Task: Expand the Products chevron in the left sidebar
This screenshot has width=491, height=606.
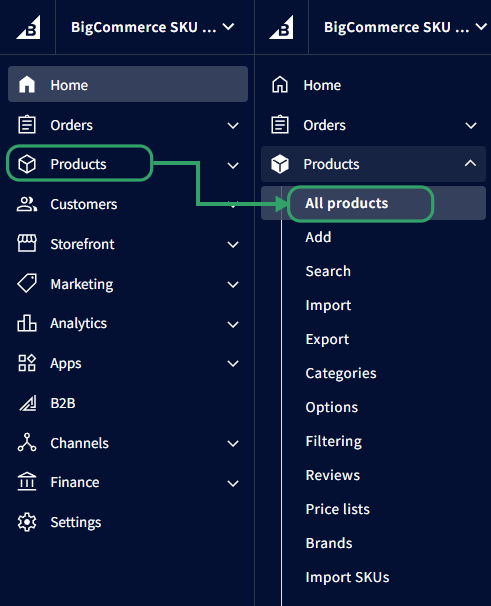Action: 233,165
